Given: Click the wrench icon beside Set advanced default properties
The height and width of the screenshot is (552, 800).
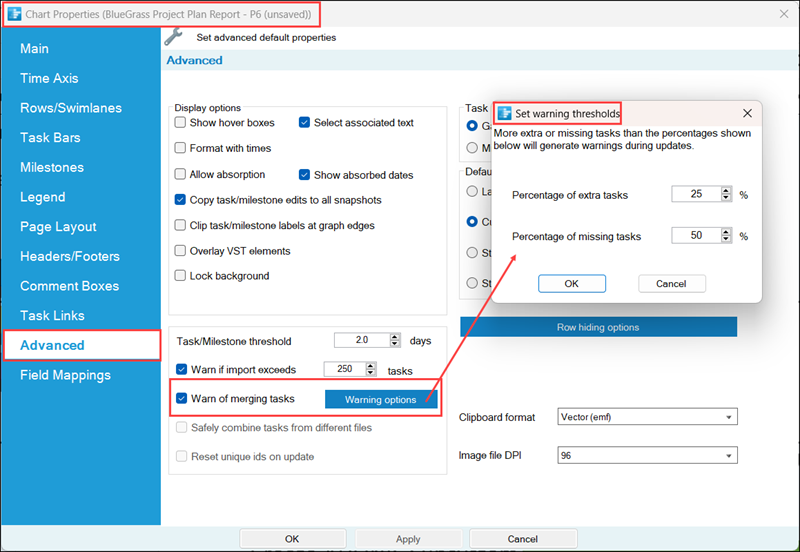Looking at the screenshot, I should pyautogui.click(x=173, y=37).
